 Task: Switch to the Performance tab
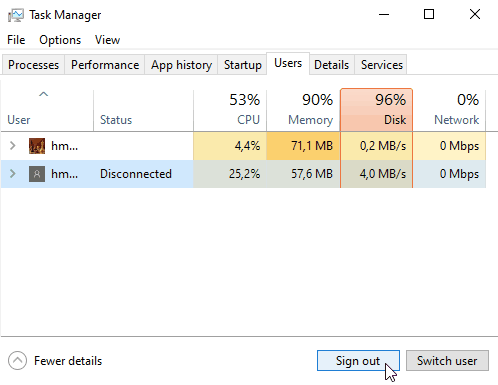[105, 65]
